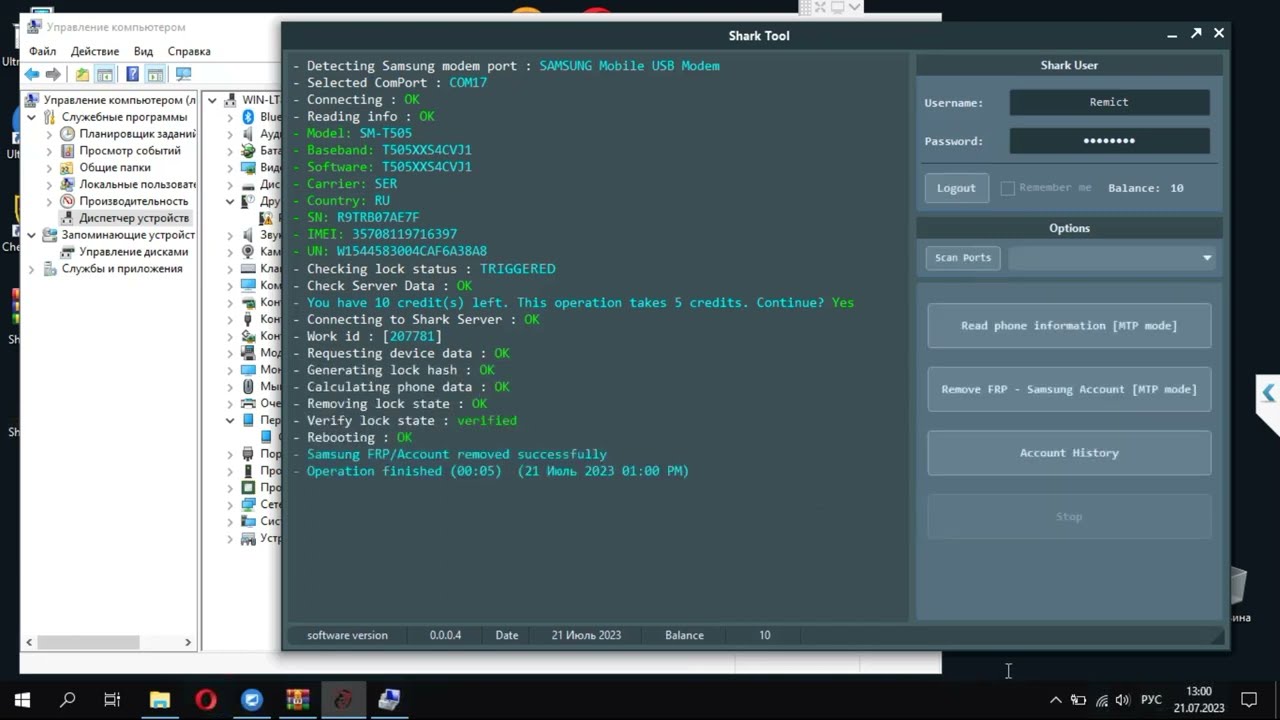Click the tree pane horizontal scrollbar thumb
The width and height of the screenshot is (1280, 720).
[89, 642]
